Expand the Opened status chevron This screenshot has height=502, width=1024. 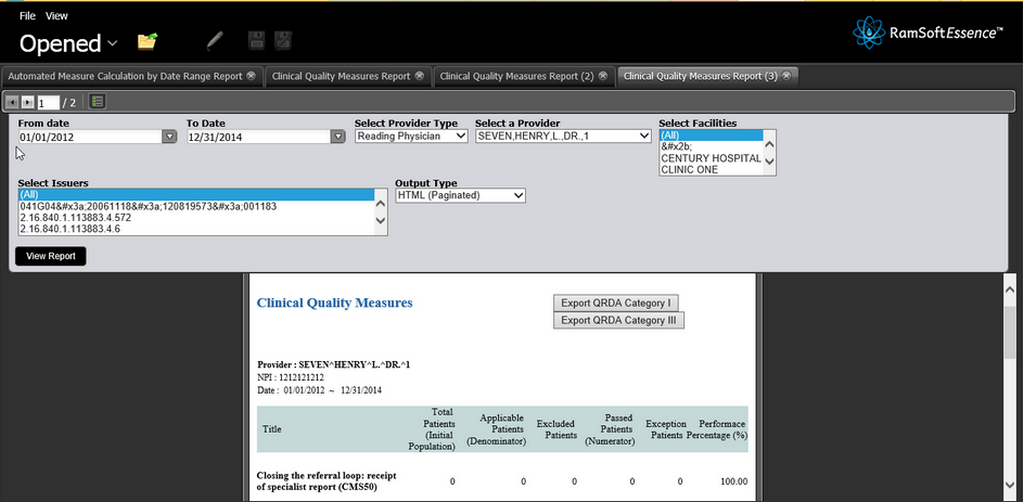[113, 44]
